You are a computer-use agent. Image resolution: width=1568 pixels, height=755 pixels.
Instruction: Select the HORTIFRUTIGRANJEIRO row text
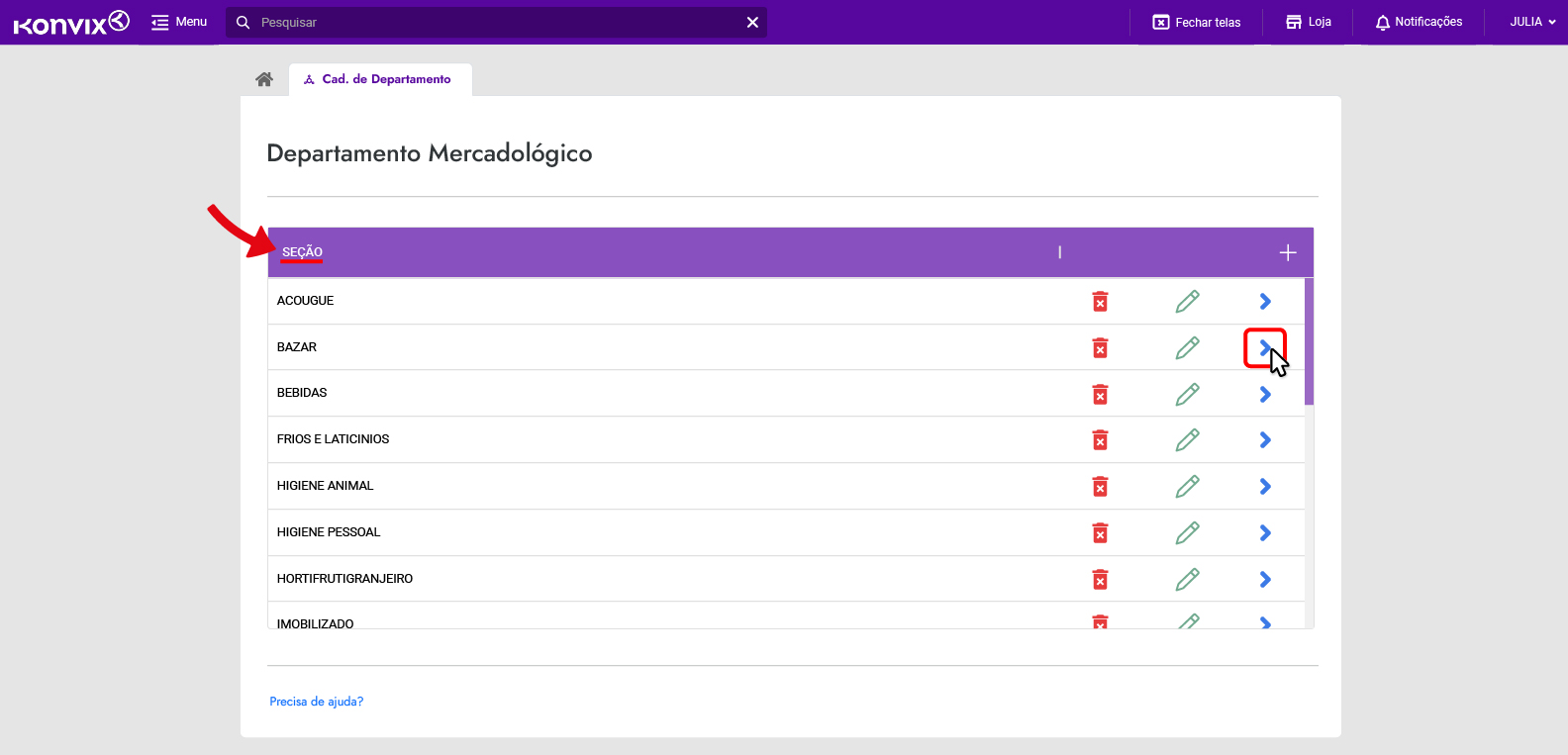coord(344,579)
